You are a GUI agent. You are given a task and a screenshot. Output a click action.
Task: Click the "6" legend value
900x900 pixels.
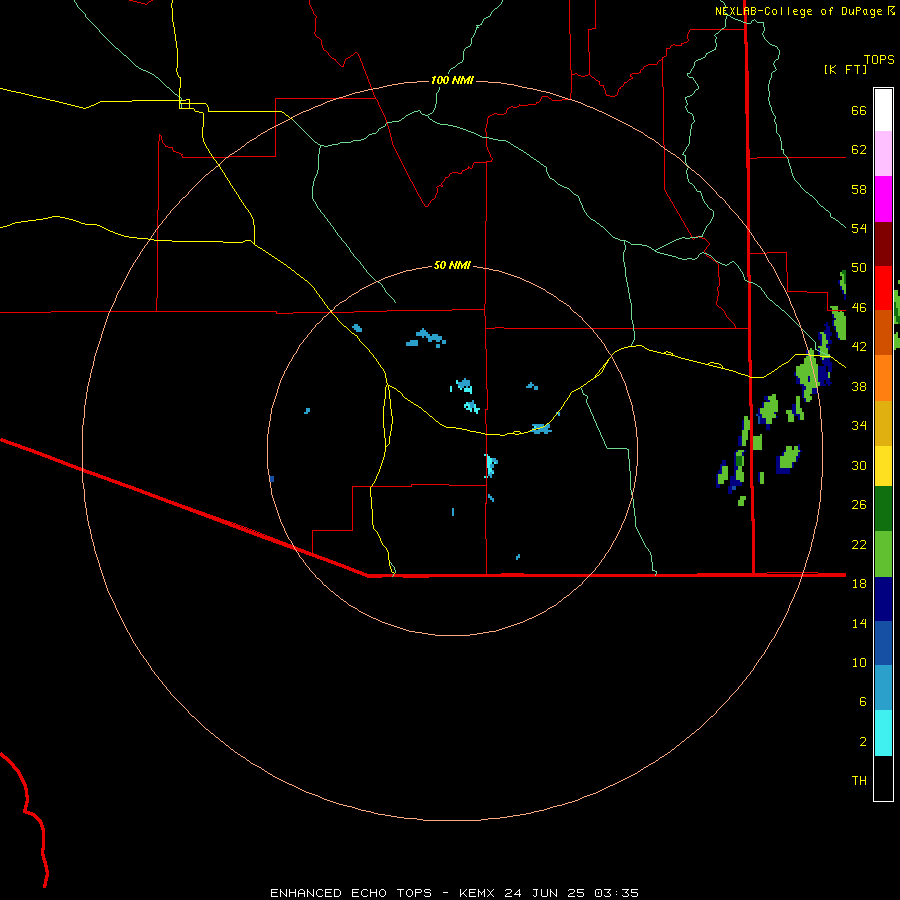[x=863, y=702]
